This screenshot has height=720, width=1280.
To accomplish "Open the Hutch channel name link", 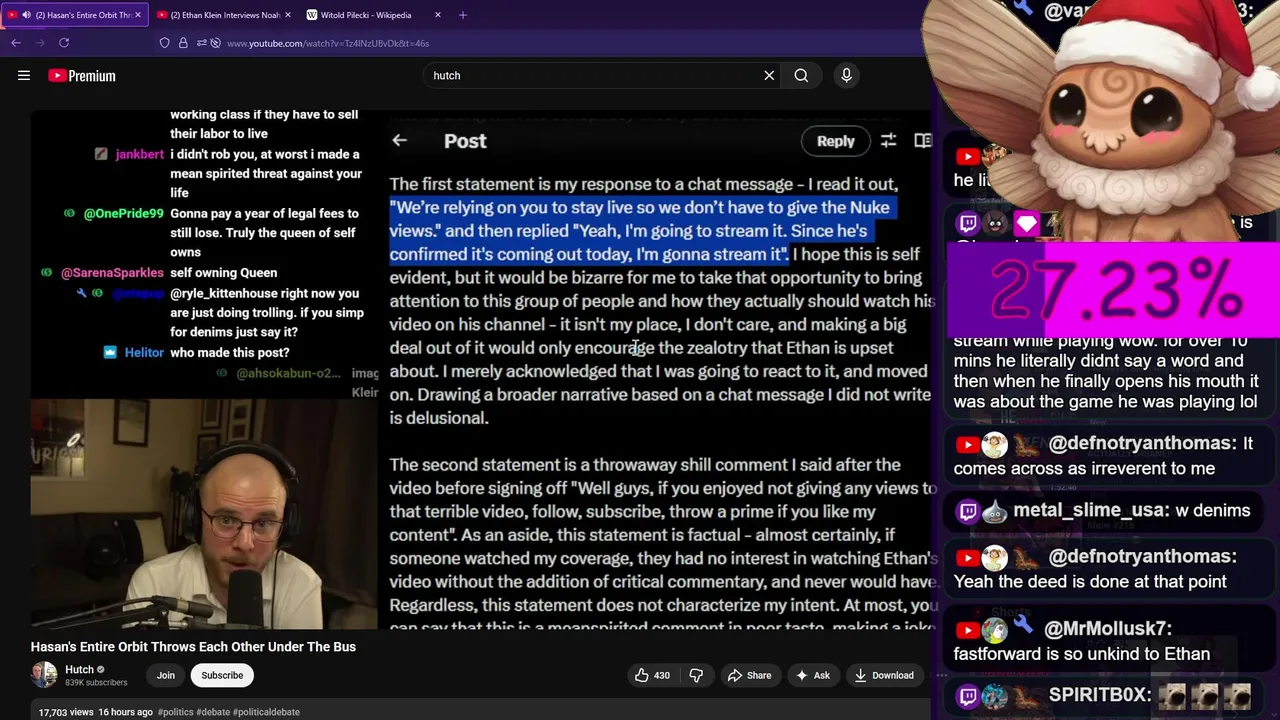I will pos(79,669).
